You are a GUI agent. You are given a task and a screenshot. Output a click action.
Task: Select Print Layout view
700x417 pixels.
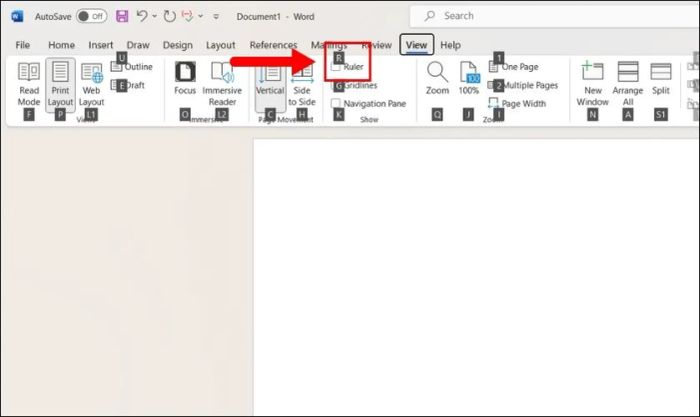click(x=60, y=84)
